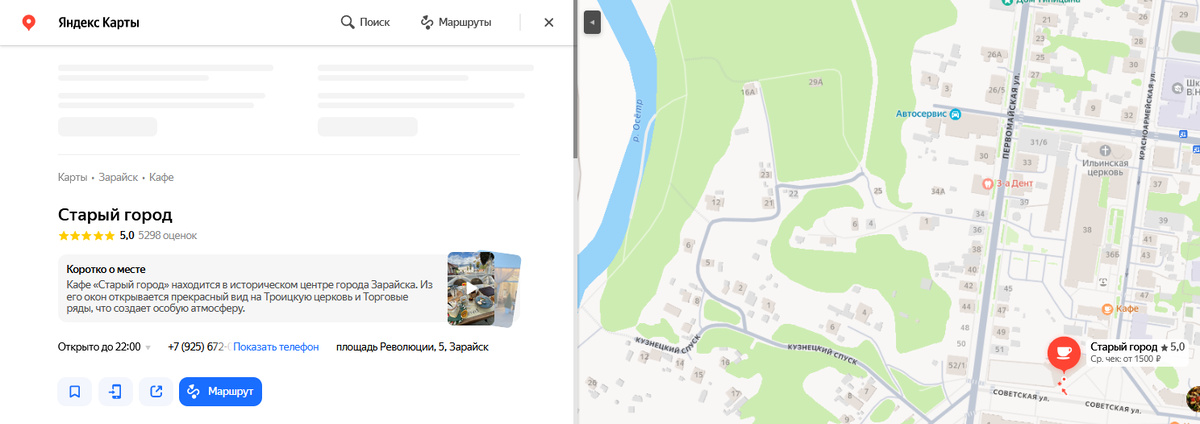
Task: Click the р. Осётр river label
Action: 635,118
